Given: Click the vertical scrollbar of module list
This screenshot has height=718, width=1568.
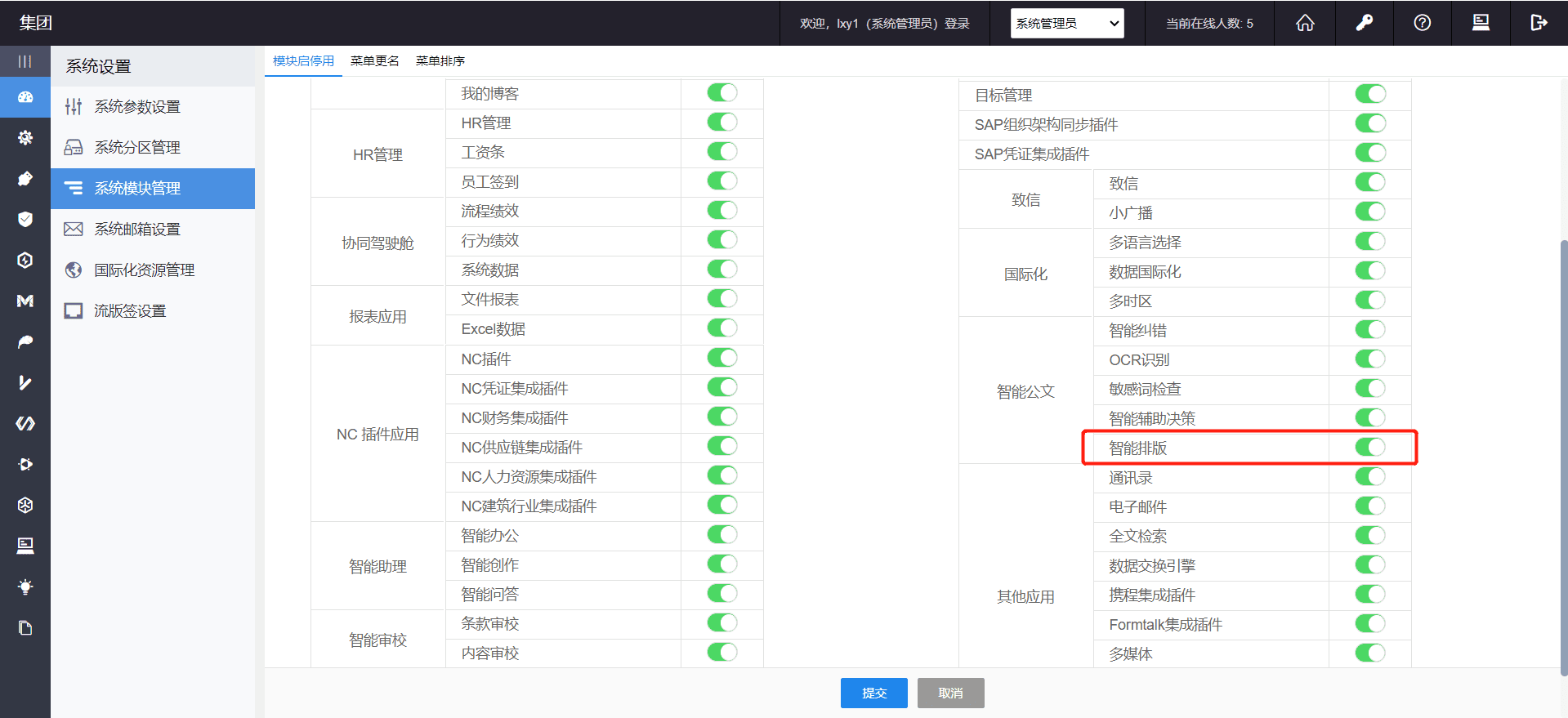Looking at the screenshot, I should [x=1563, y=457].
